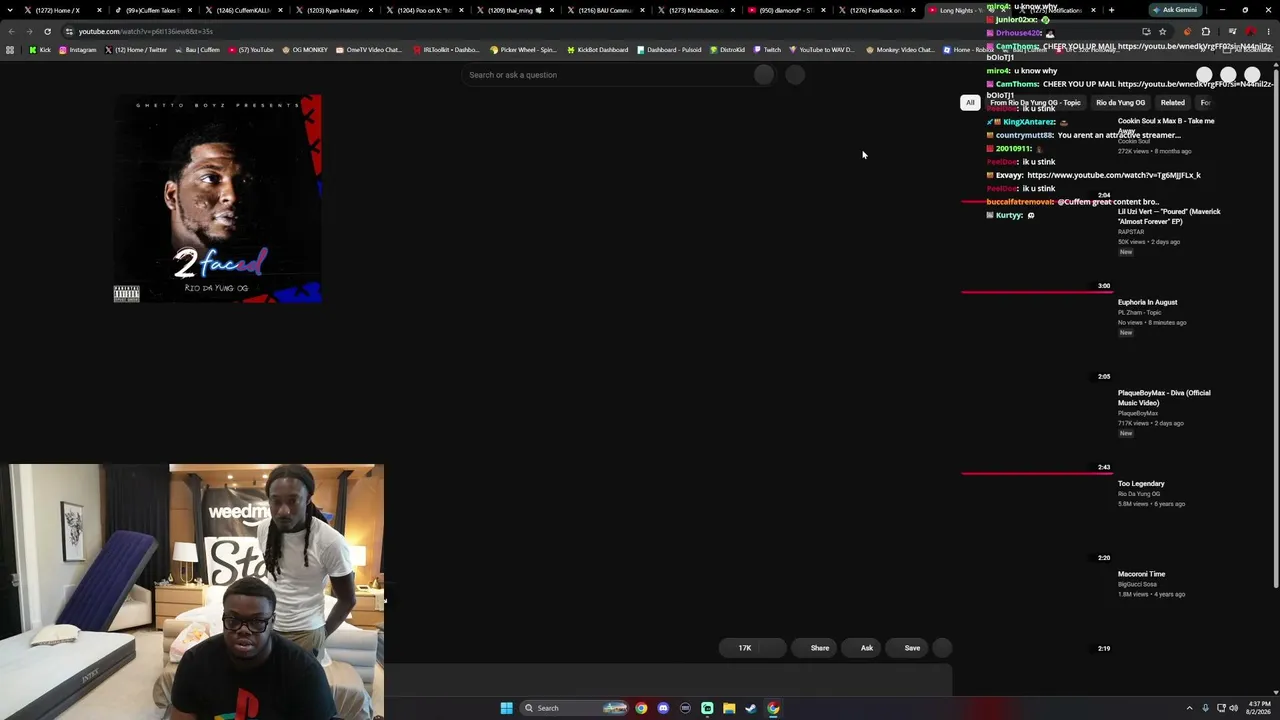Open a new browser tab
This screenshot has width=1280, height=720.
click(x=1111, y=10)
